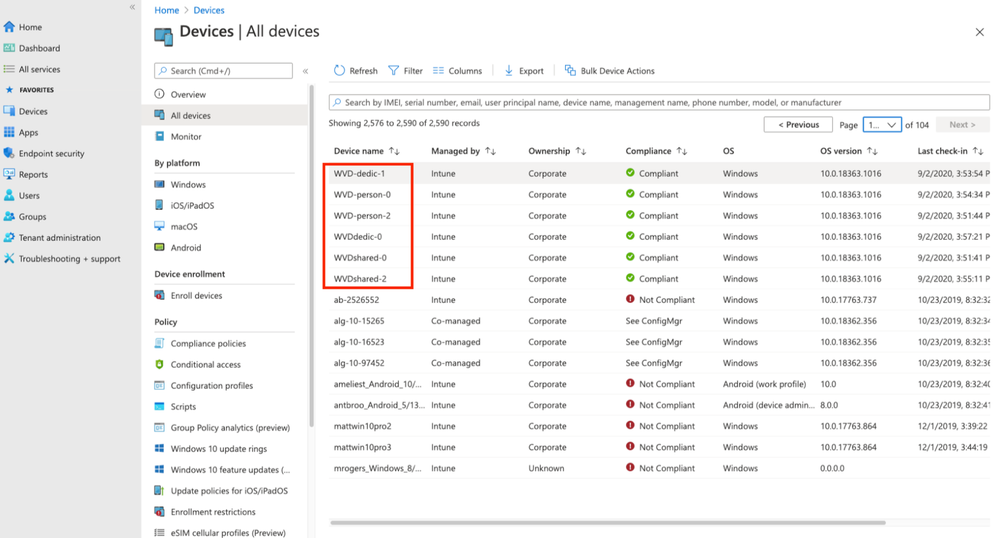Click the All services list icon

coord(9,69)
